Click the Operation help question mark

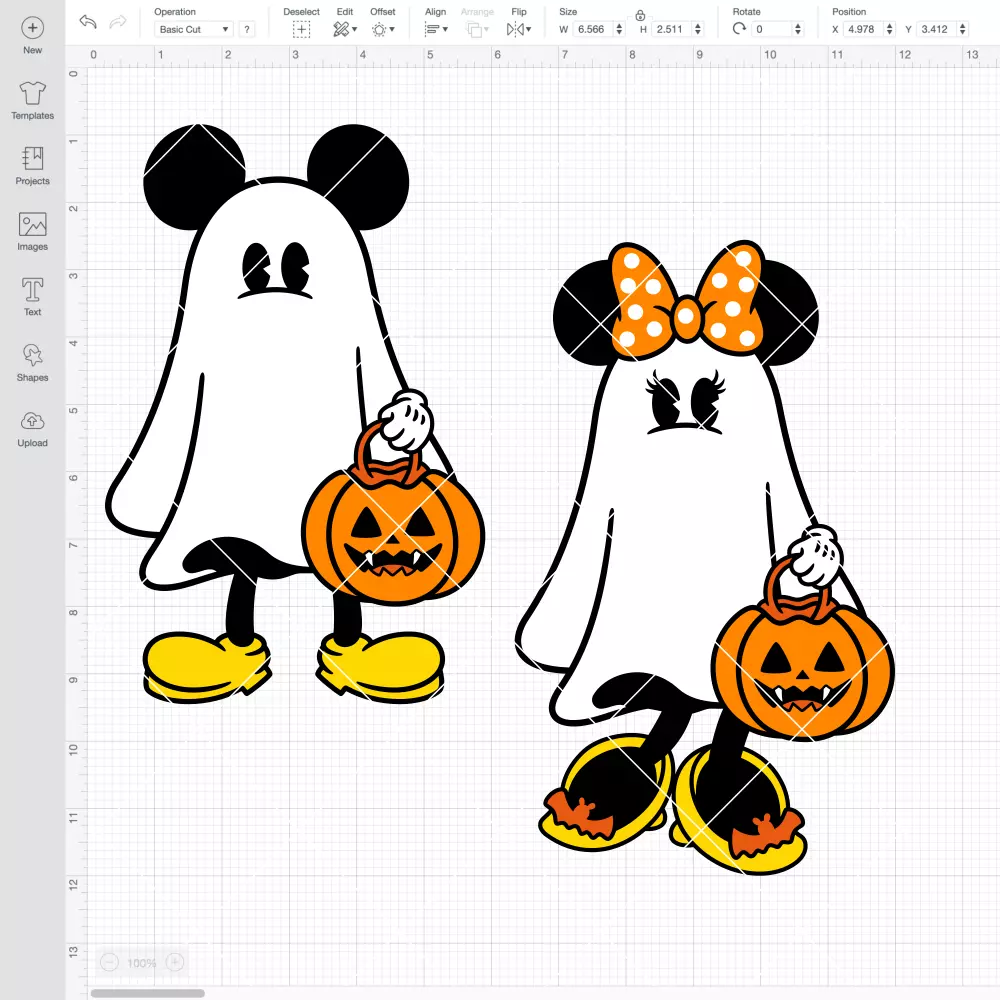[247, 29]
